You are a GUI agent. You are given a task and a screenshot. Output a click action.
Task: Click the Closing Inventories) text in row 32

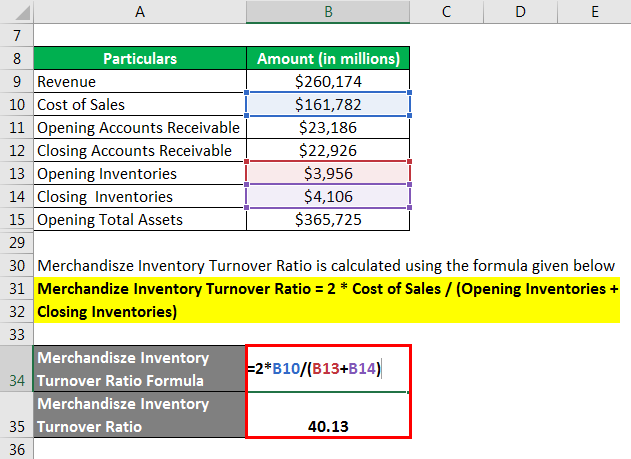pos(107,312)
